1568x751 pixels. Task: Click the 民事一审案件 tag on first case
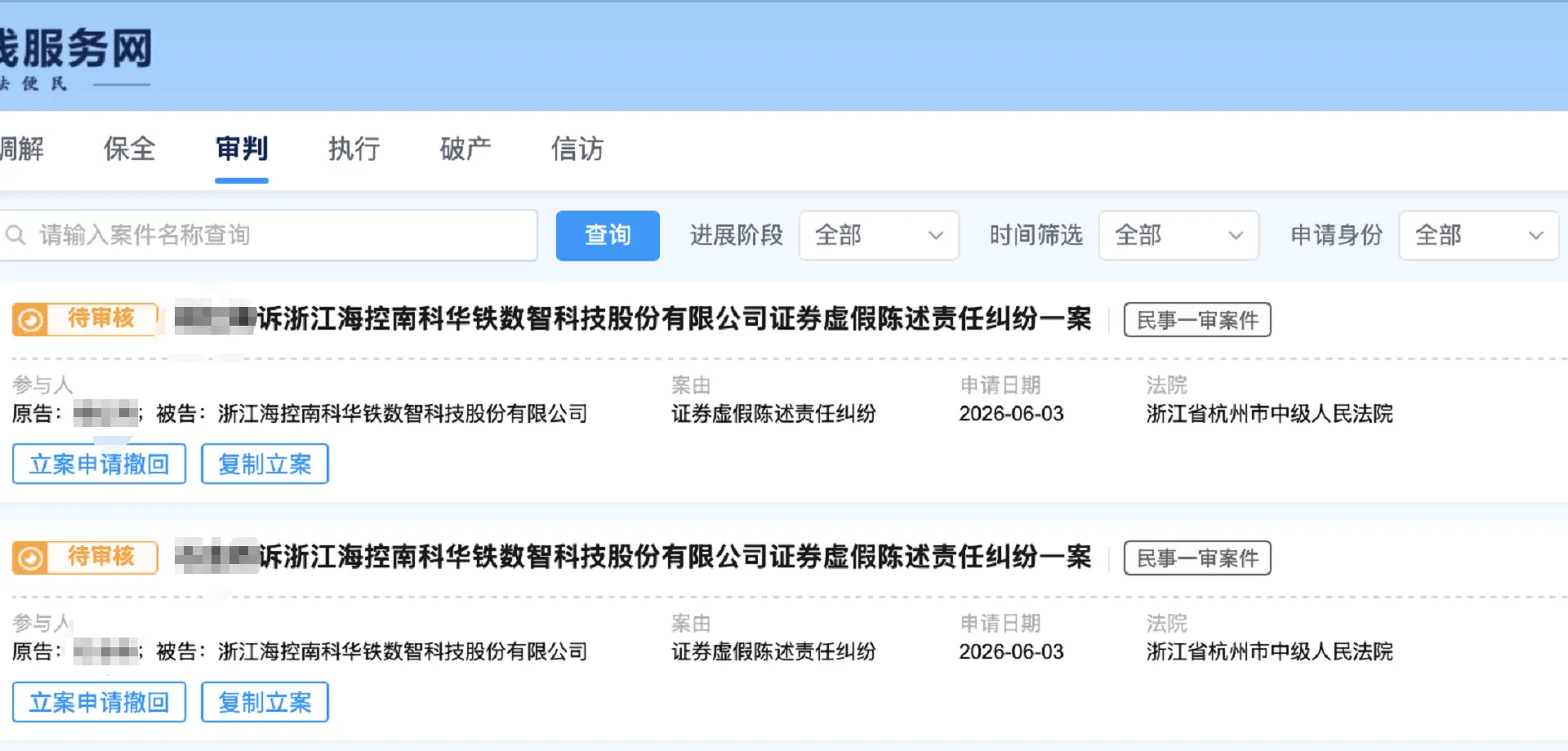1197,320
